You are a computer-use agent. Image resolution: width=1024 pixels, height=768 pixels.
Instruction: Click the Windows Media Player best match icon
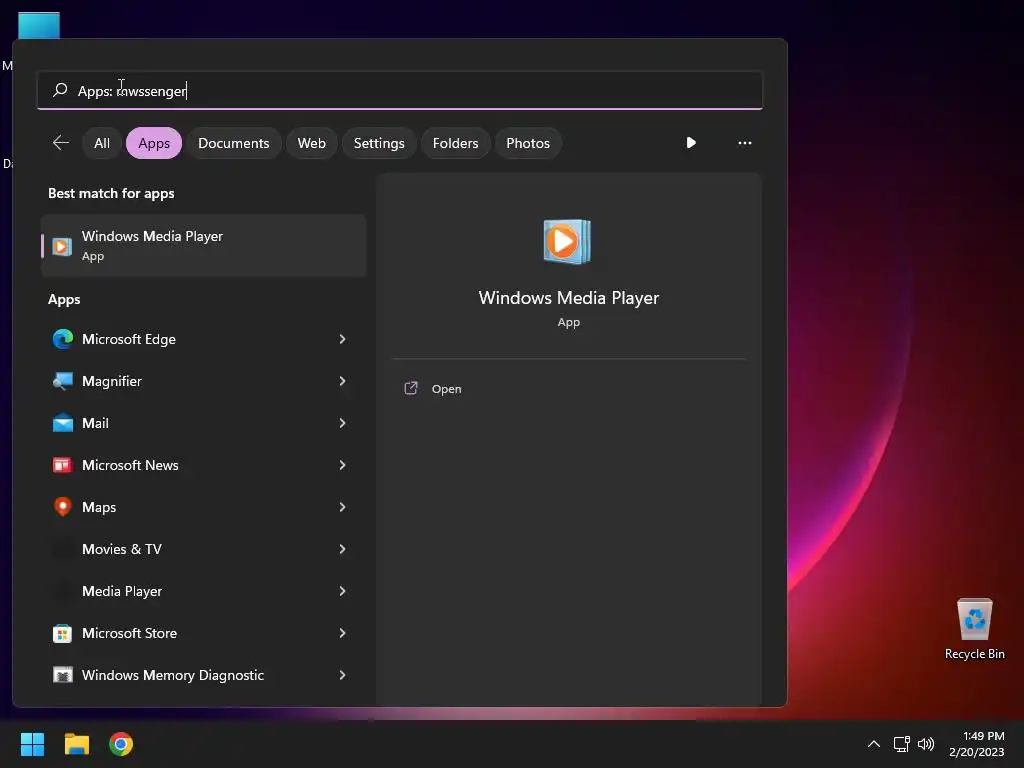click(62, 246)
